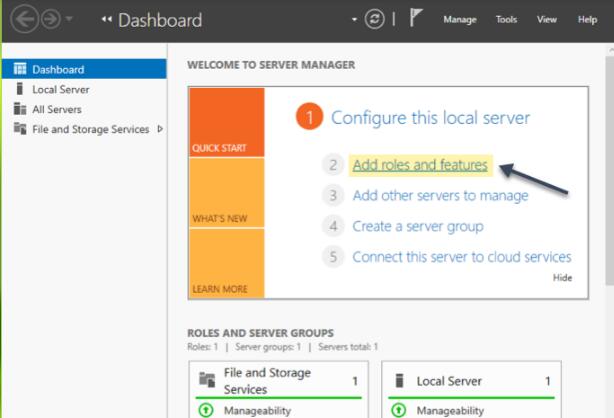
Task: Click the Local Server icon in sidebar
Action: point(20,89)
